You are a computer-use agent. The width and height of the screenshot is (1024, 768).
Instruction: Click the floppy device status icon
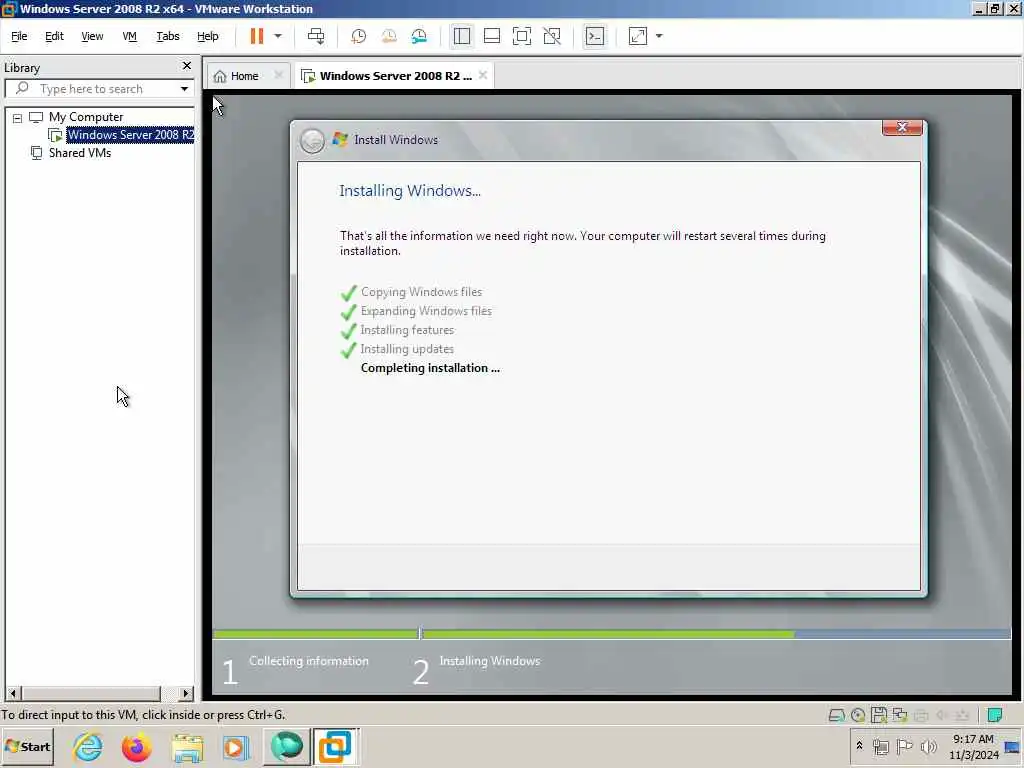(x=878, y=715)
